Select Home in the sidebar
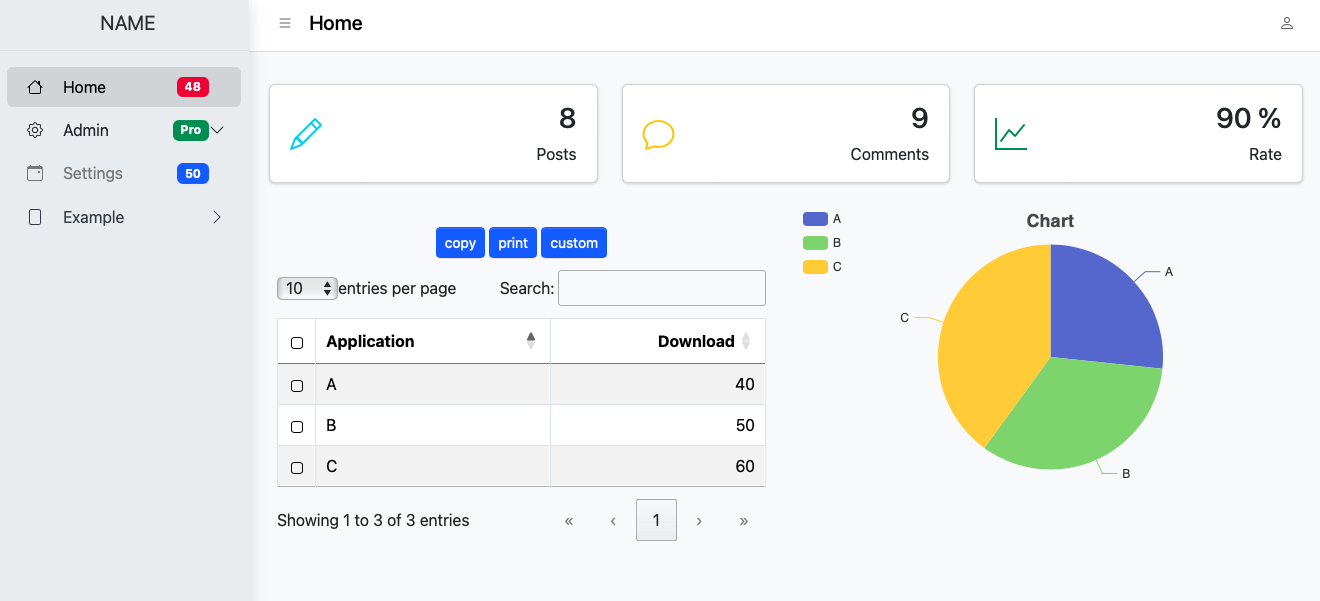 coord(124,87)
